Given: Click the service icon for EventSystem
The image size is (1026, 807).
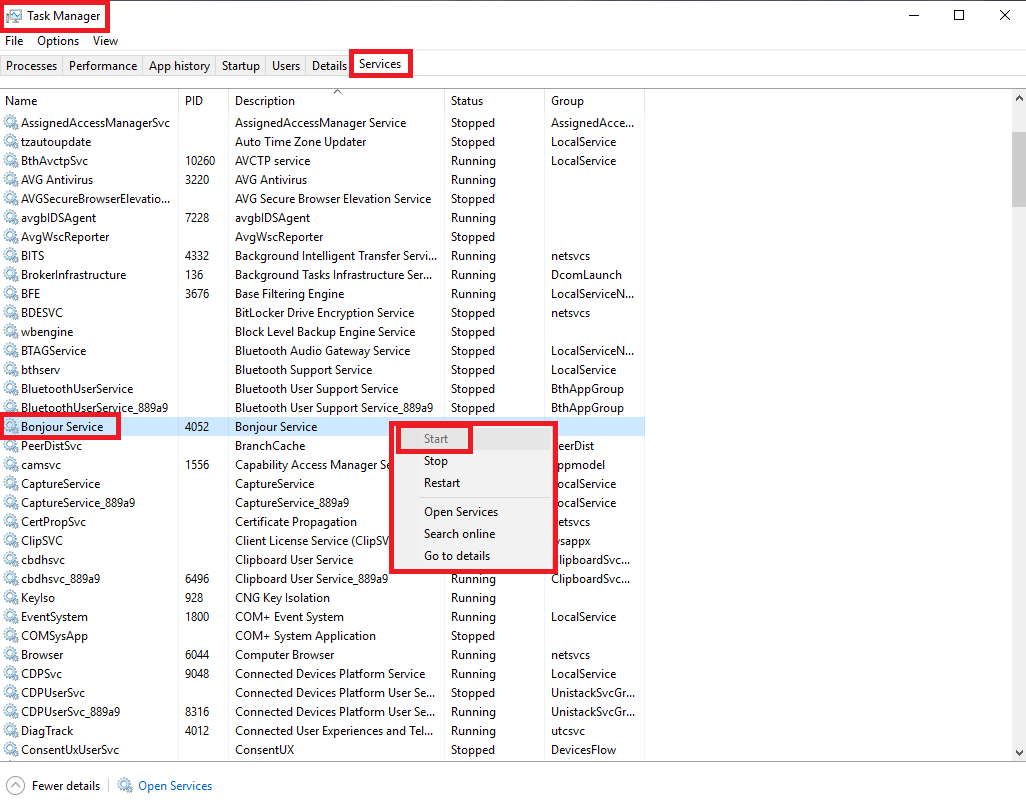Looking at the screenshot, I should 10,617.
